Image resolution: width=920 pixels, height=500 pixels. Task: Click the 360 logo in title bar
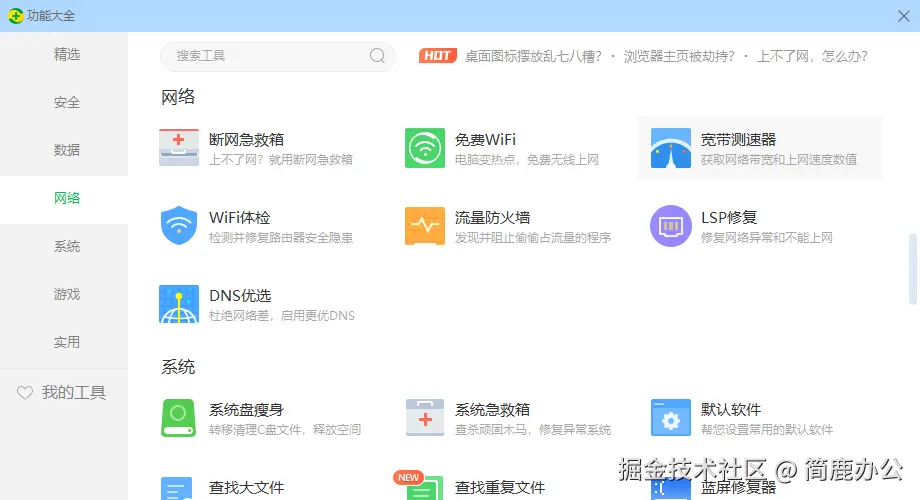(x=16, y=16)
